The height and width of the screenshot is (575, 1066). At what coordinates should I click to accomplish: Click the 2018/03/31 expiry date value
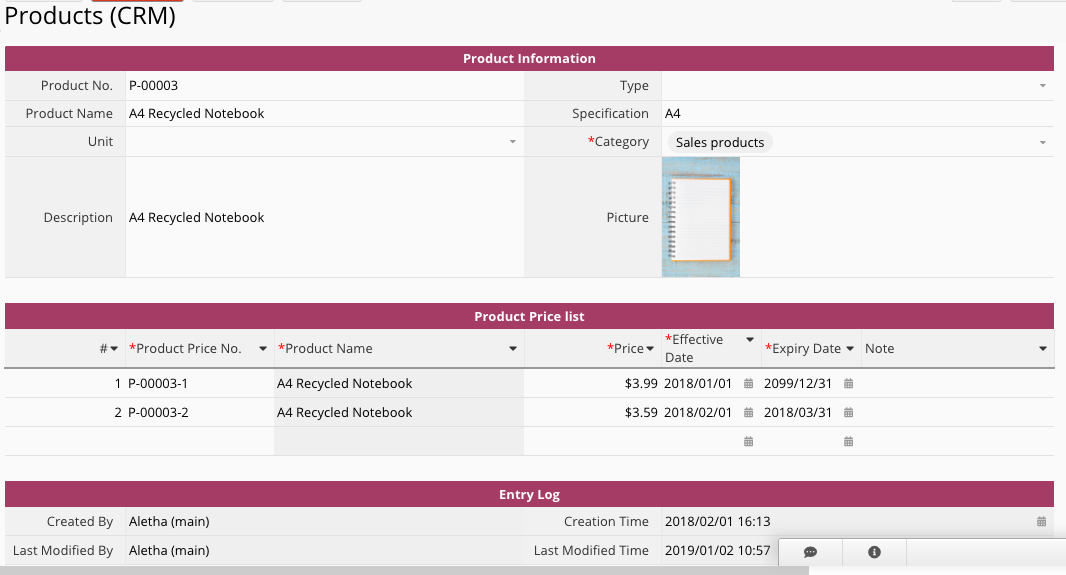pyautogui.click(x=798, y=413)
